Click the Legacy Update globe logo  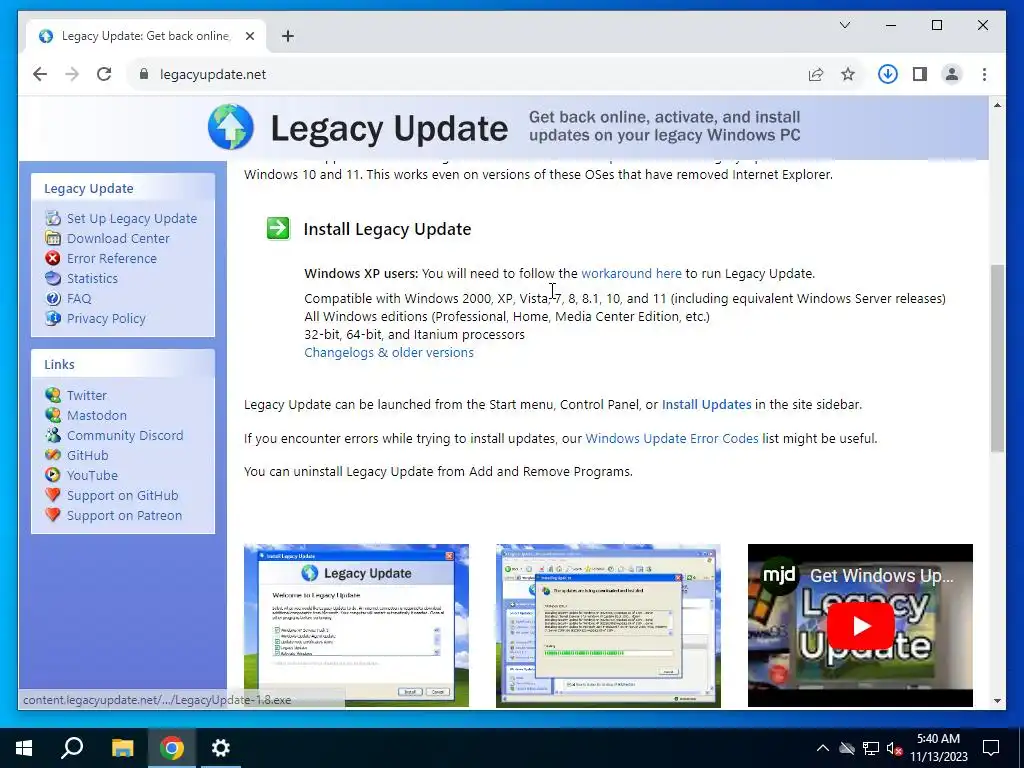231,127
